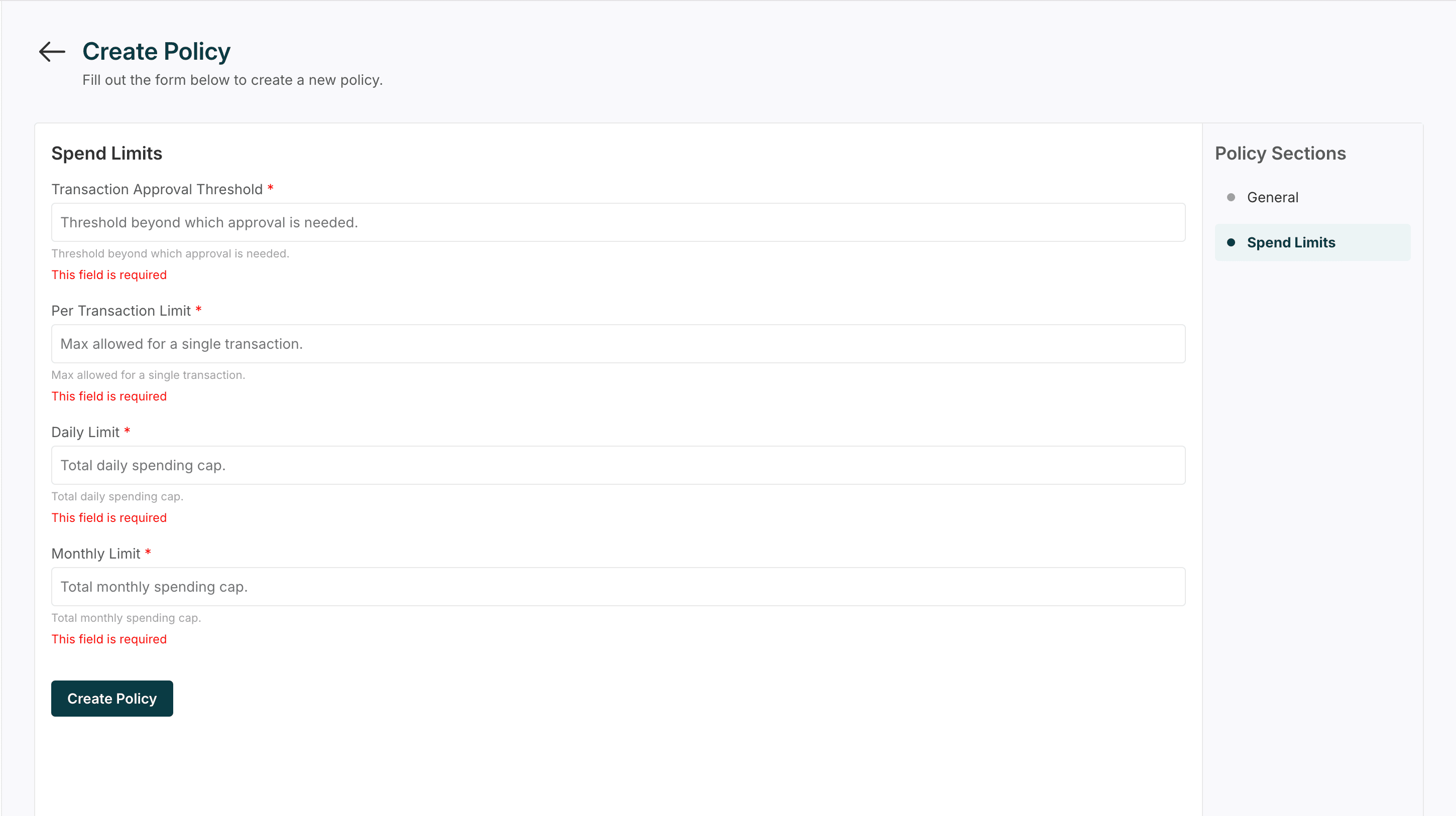Click the Spend Limits form heading

pyautogui.click(x=106, y=153)
